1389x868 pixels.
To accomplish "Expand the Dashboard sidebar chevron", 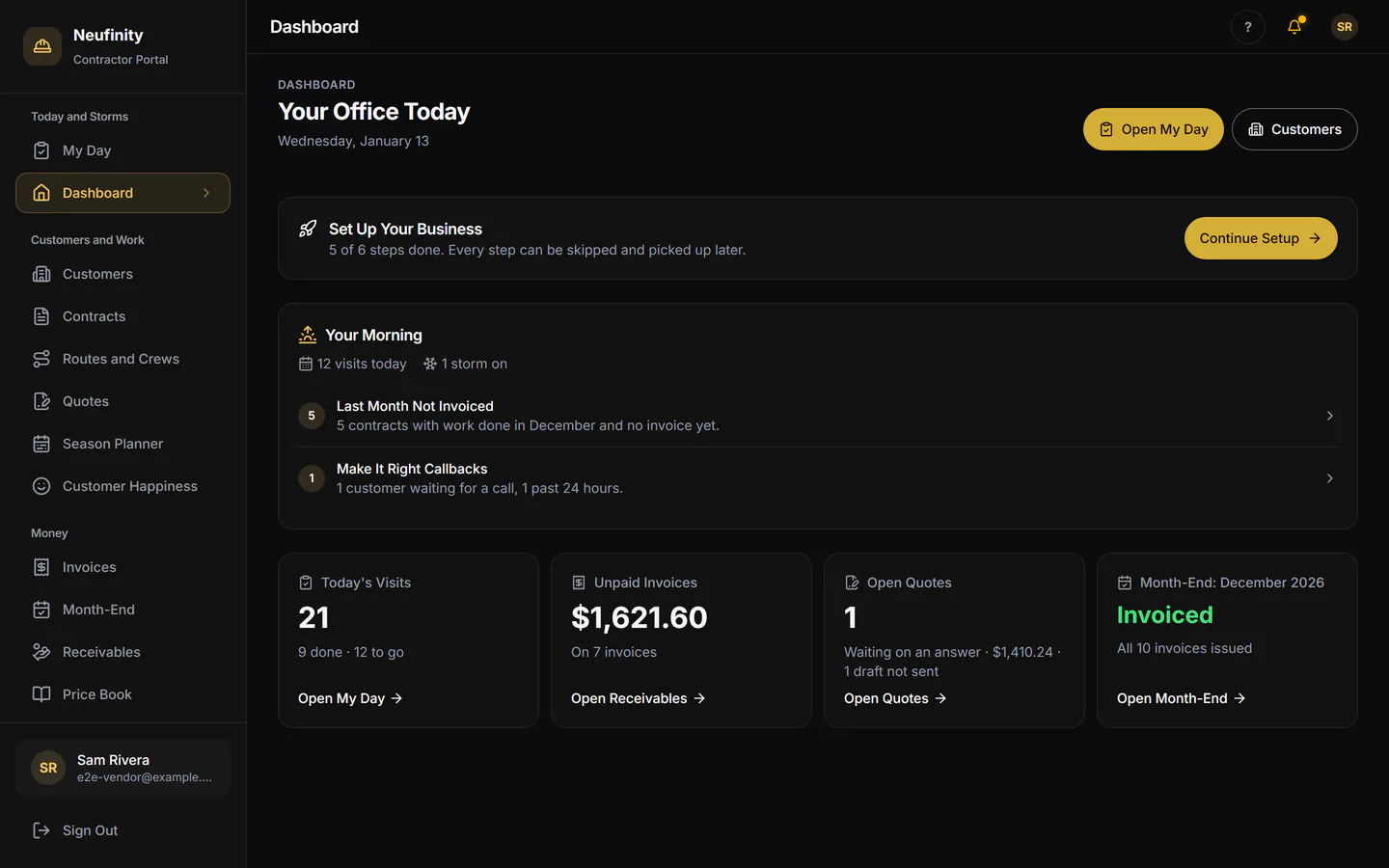I will (206, 193).
